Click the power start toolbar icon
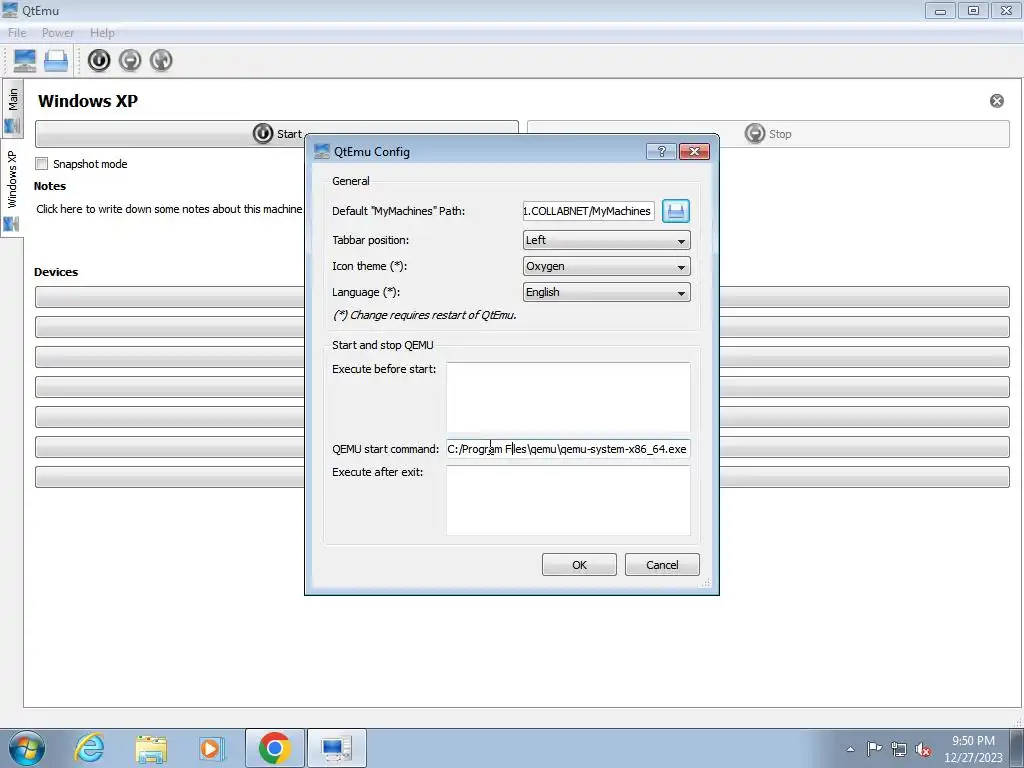Screen dimensions: 1024x768 [x=99, y=61]
